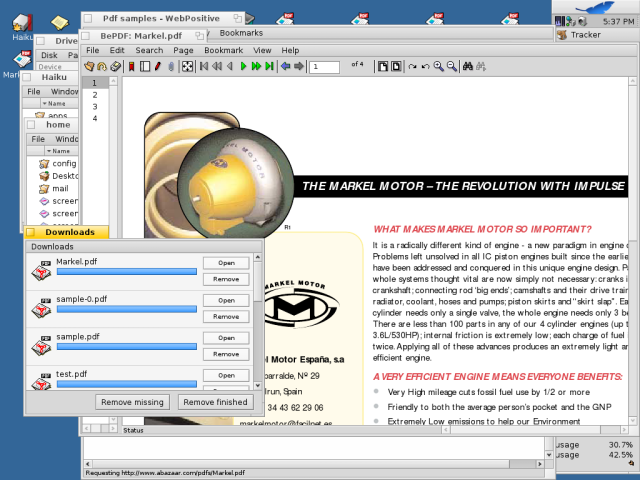640x480 pixels.
Task: Click the green next page arrow
Action: [243, 66]
